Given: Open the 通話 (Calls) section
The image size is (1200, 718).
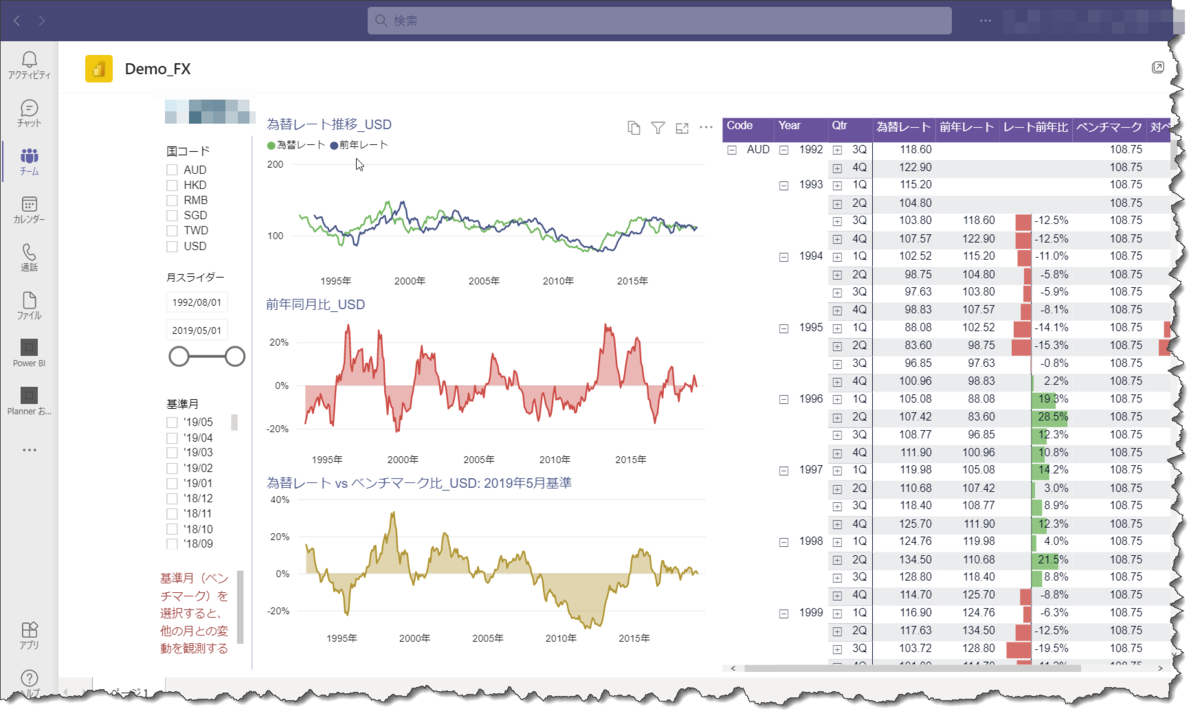Looking at the screenshot, I should tap(29, 255).
